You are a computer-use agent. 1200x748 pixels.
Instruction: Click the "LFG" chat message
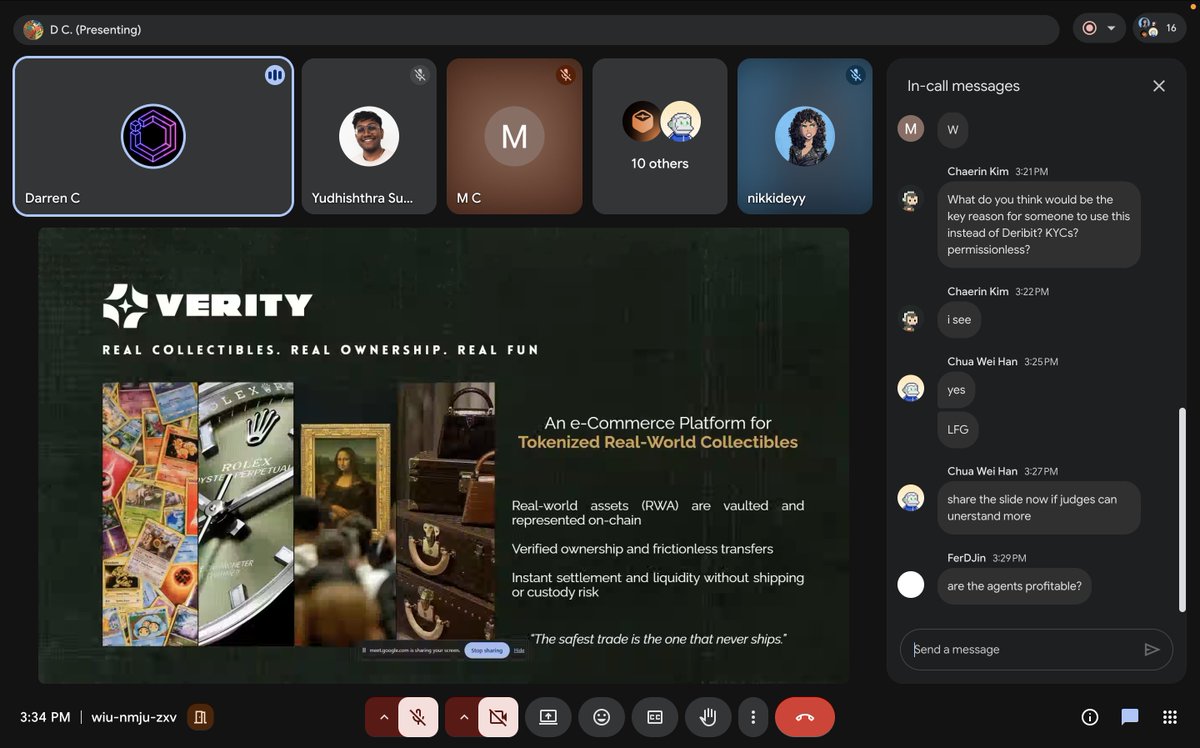(x=958, y=429)
